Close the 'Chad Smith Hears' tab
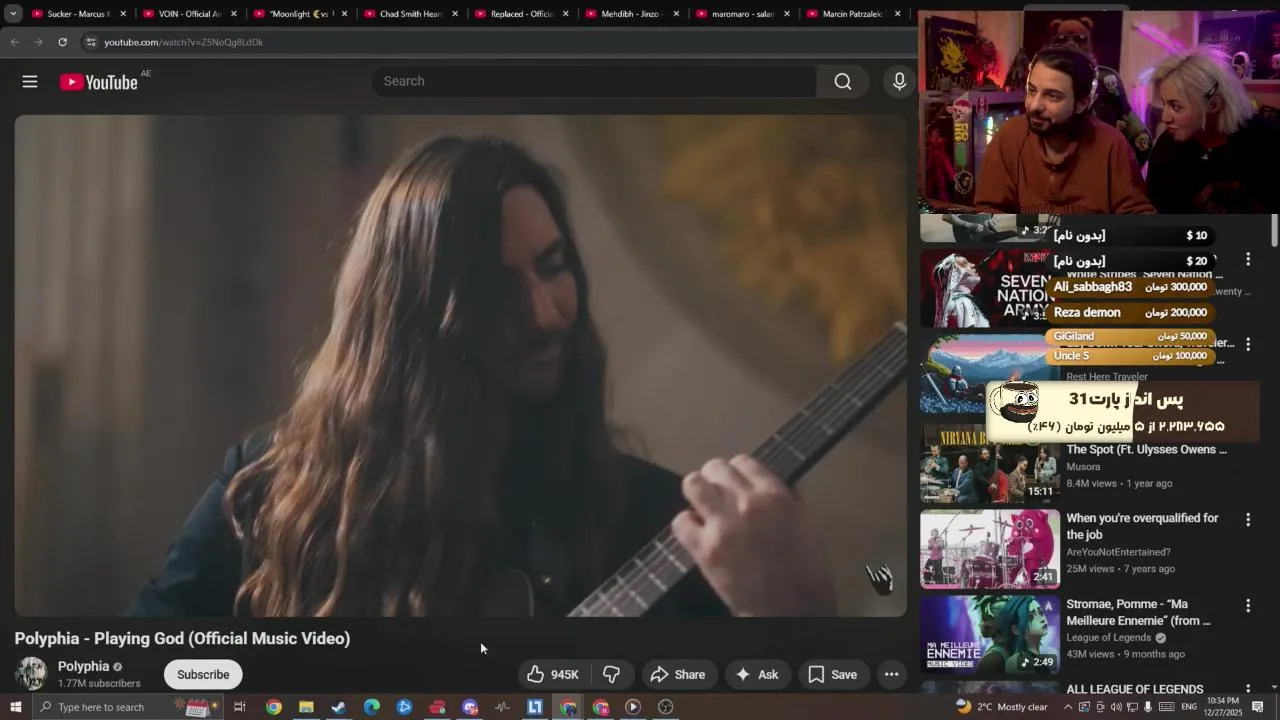This screenshot has height=720, width=1280. 455,14
